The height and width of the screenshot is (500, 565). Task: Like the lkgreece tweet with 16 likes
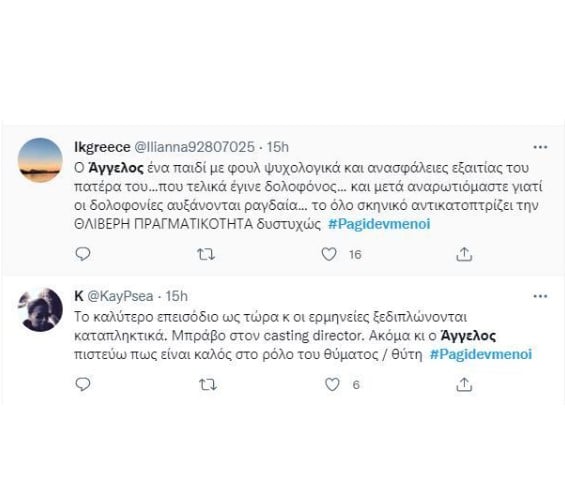click(329, 254)
